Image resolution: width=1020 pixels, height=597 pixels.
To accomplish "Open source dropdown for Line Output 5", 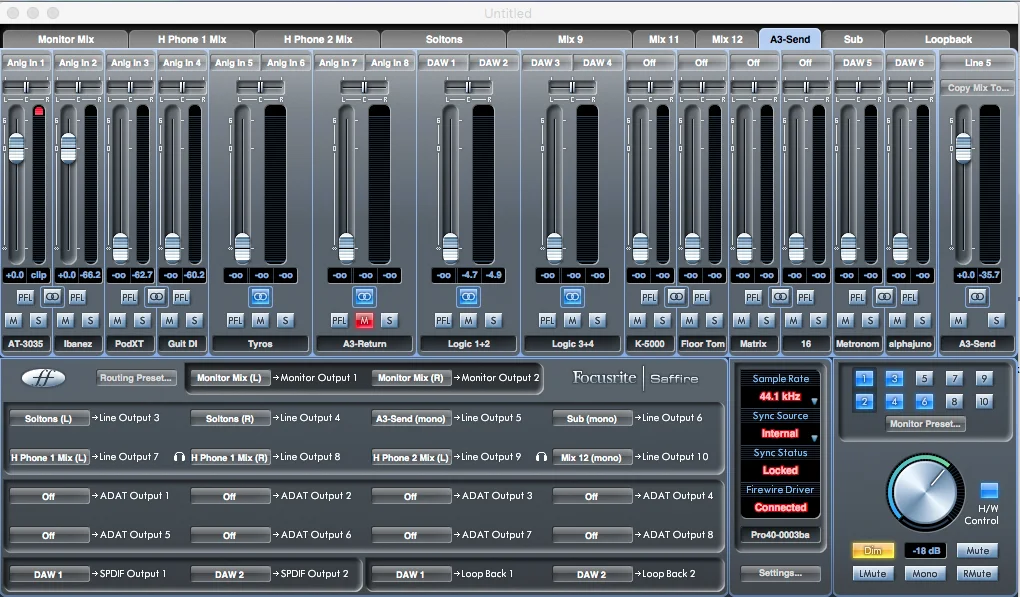I will click(410, 418).
